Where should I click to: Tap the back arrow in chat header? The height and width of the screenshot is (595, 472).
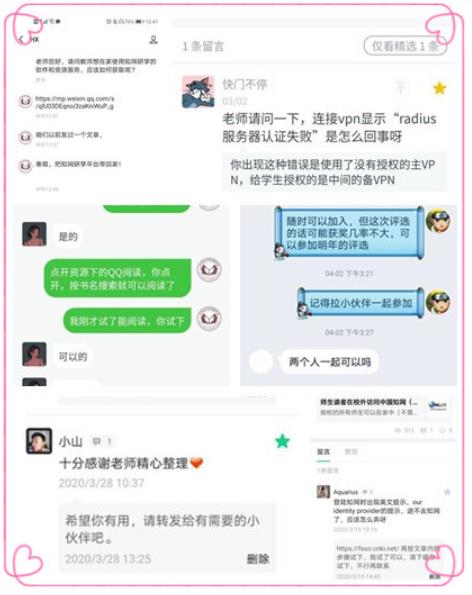(x=22, y=39)
